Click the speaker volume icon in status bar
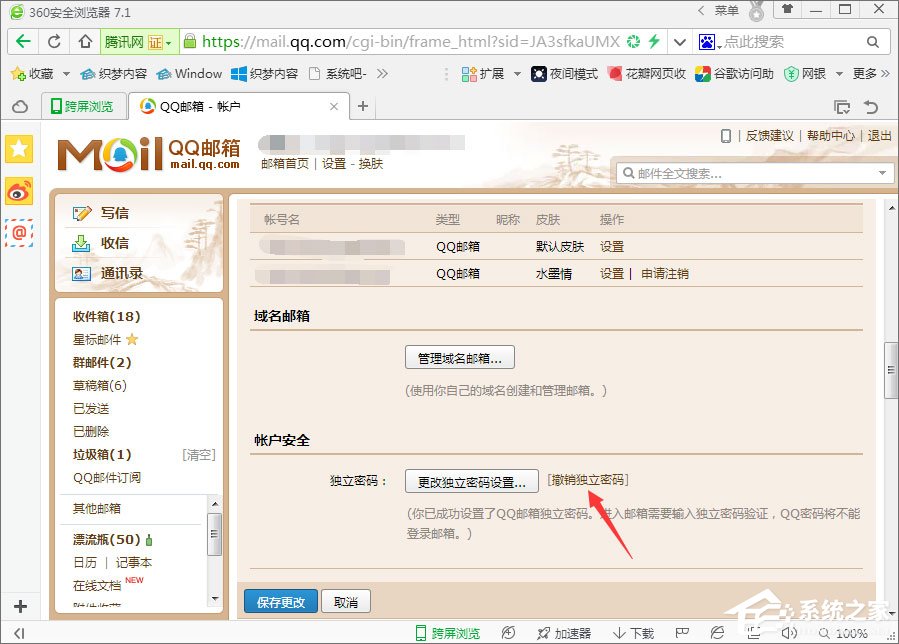899x644 pixels. 789,633
